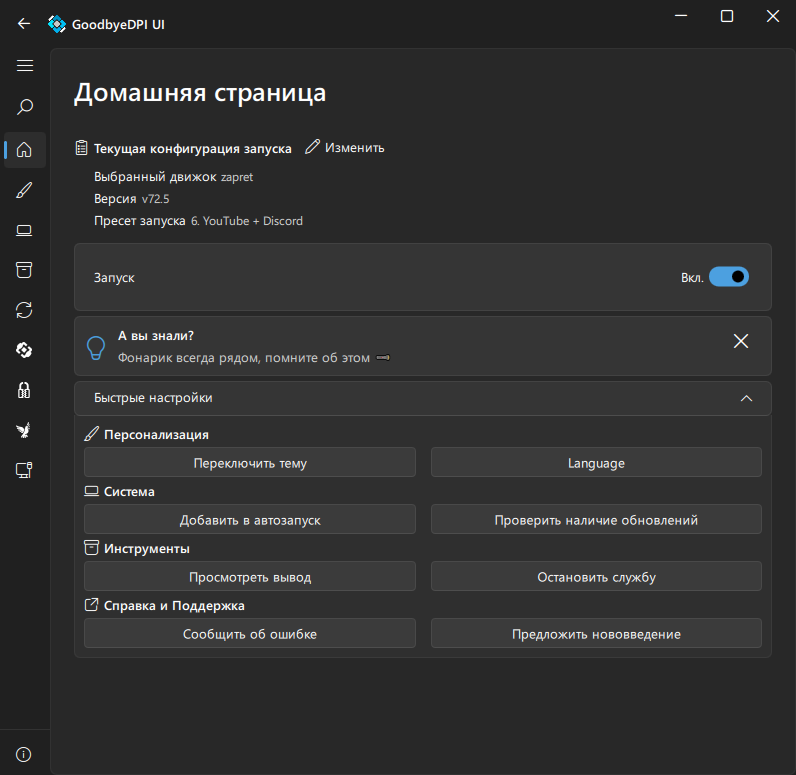796x775 pixels.
Task: Click Изменить to edit launch configuration
Action: click(x=345, y=148)
